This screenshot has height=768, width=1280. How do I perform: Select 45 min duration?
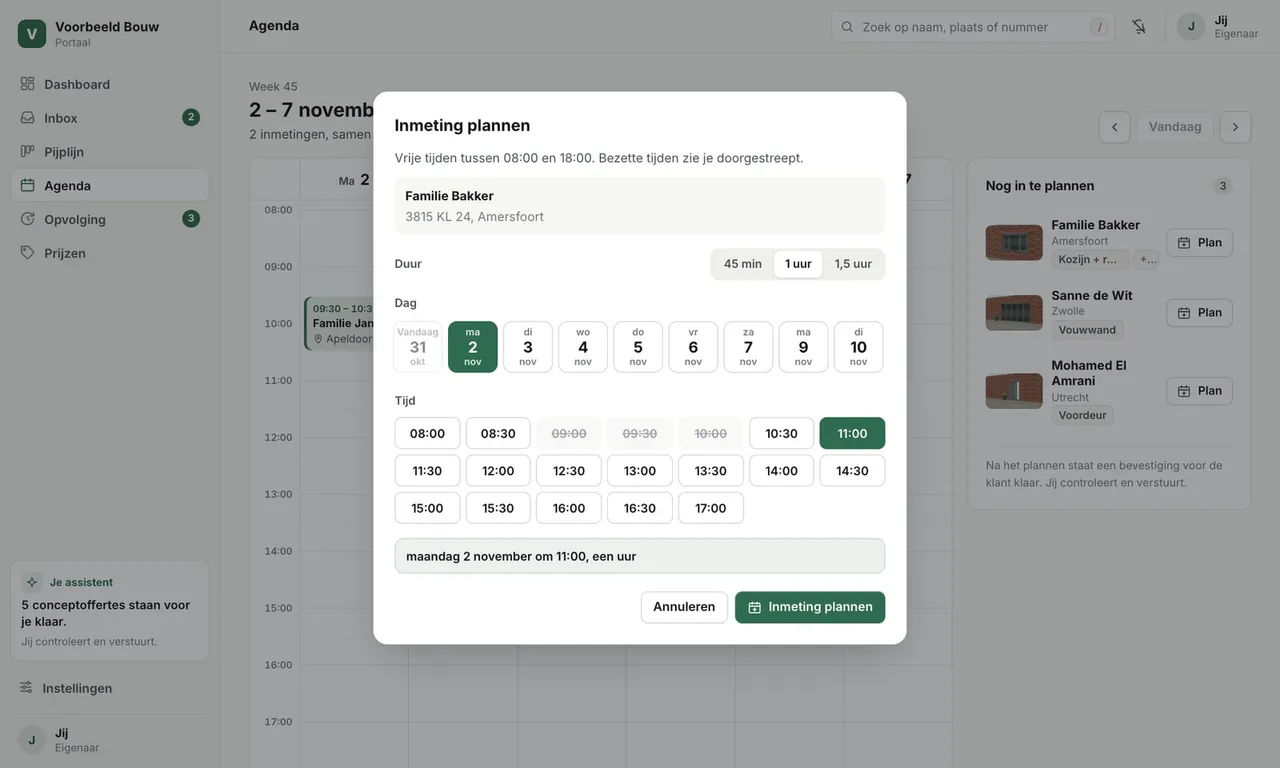[x=743, y=264]
